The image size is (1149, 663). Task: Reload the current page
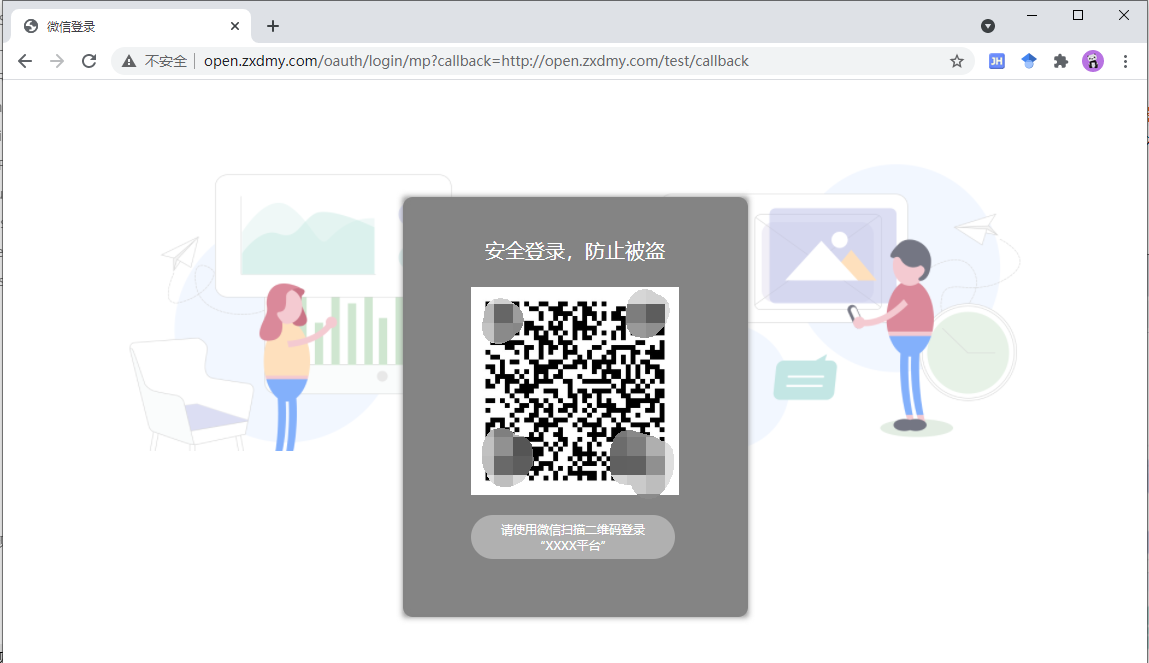tap(89, 61)
